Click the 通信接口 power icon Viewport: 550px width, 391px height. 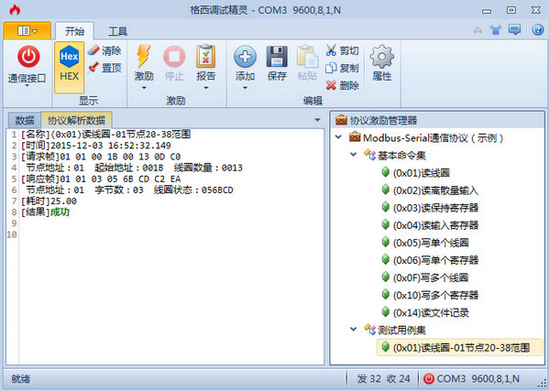pyautogui.click(x=28, y=57)
